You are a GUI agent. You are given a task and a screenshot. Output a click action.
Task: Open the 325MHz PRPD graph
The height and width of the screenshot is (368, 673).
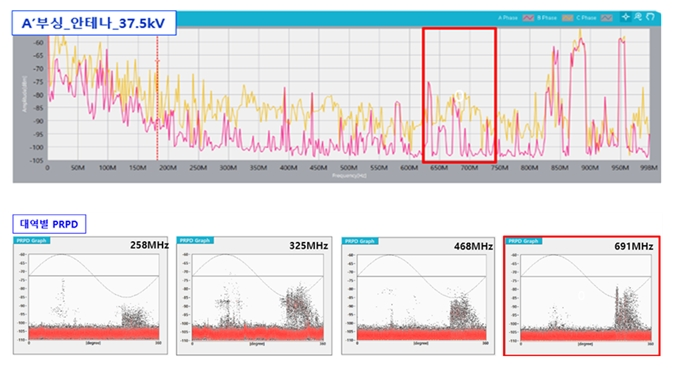pyautogui.click(x=254, y=295)
